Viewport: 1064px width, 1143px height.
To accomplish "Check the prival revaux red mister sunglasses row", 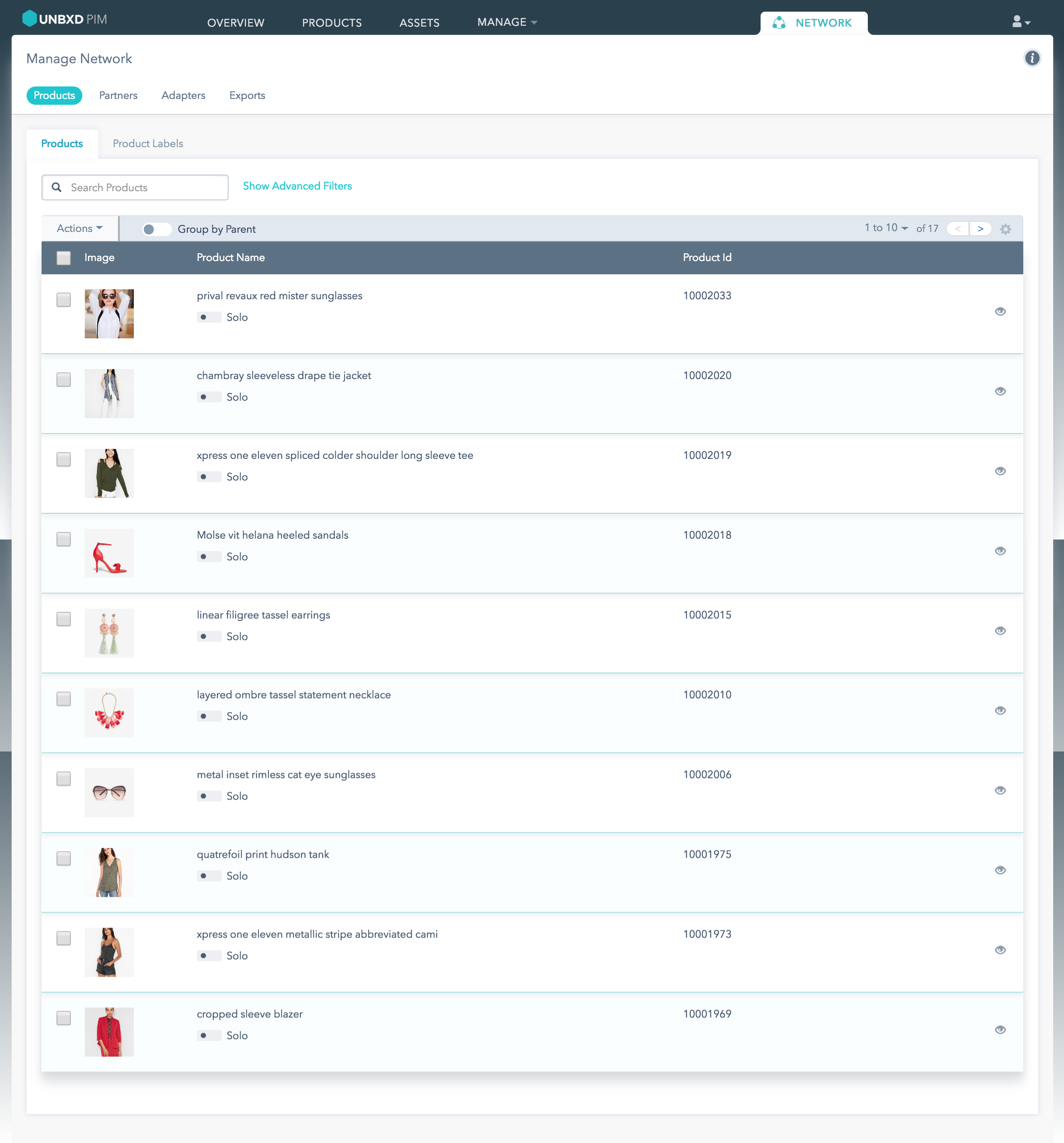I will click(x=64, y=300).
